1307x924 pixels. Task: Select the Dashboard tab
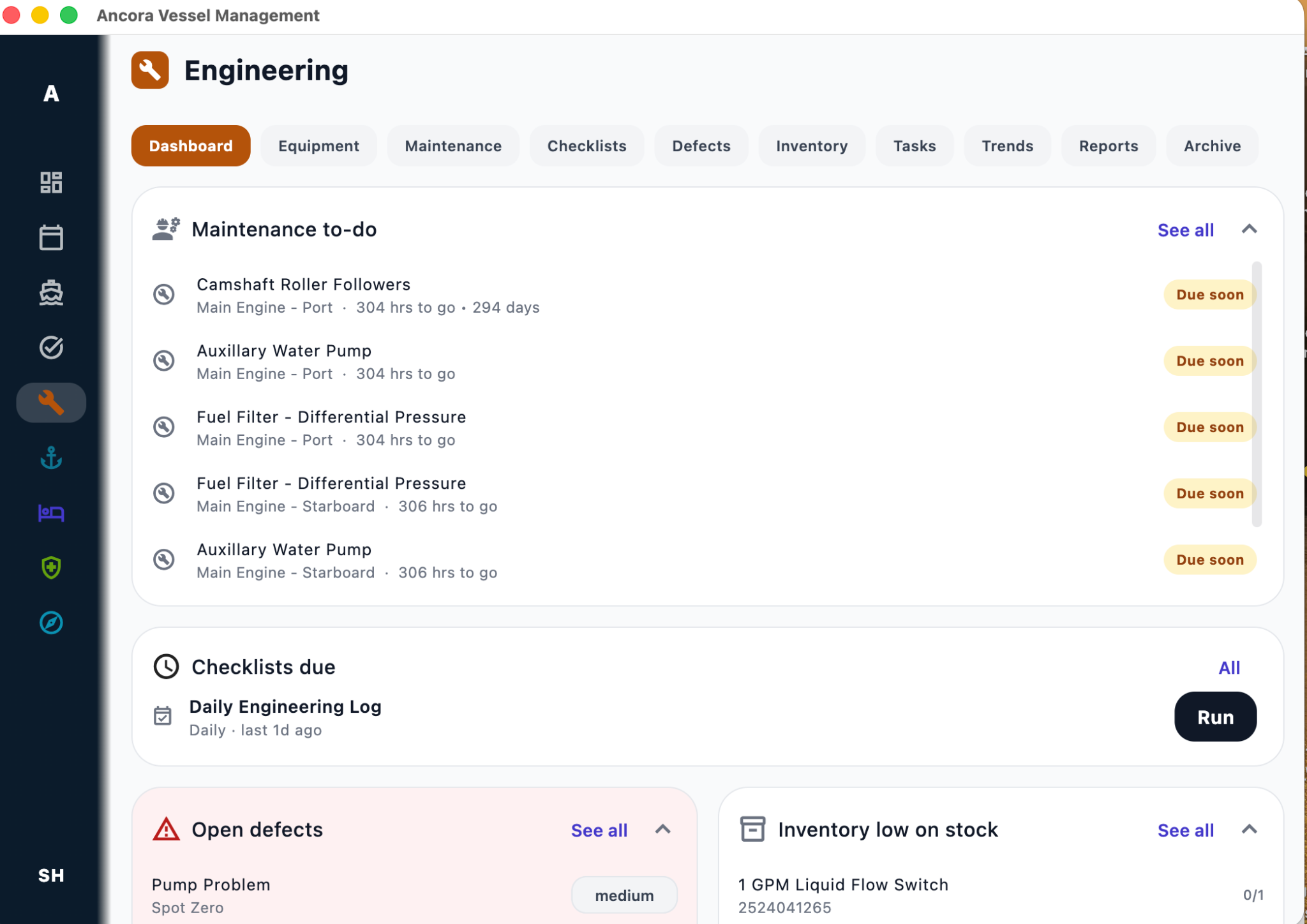191,146
